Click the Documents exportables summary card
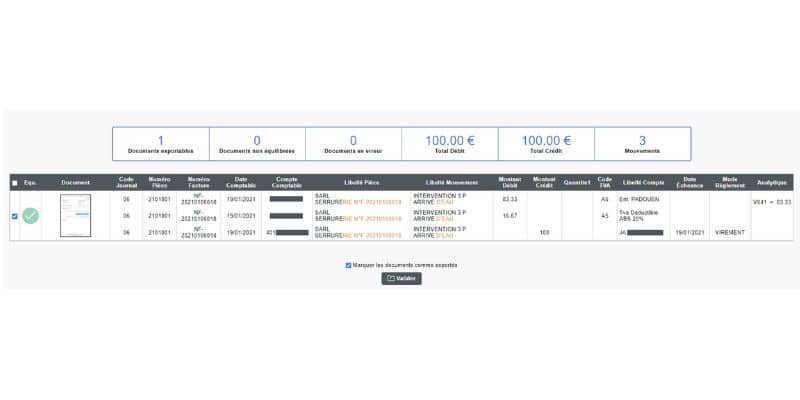Screen dimensions: 800x400 [161, 144]
